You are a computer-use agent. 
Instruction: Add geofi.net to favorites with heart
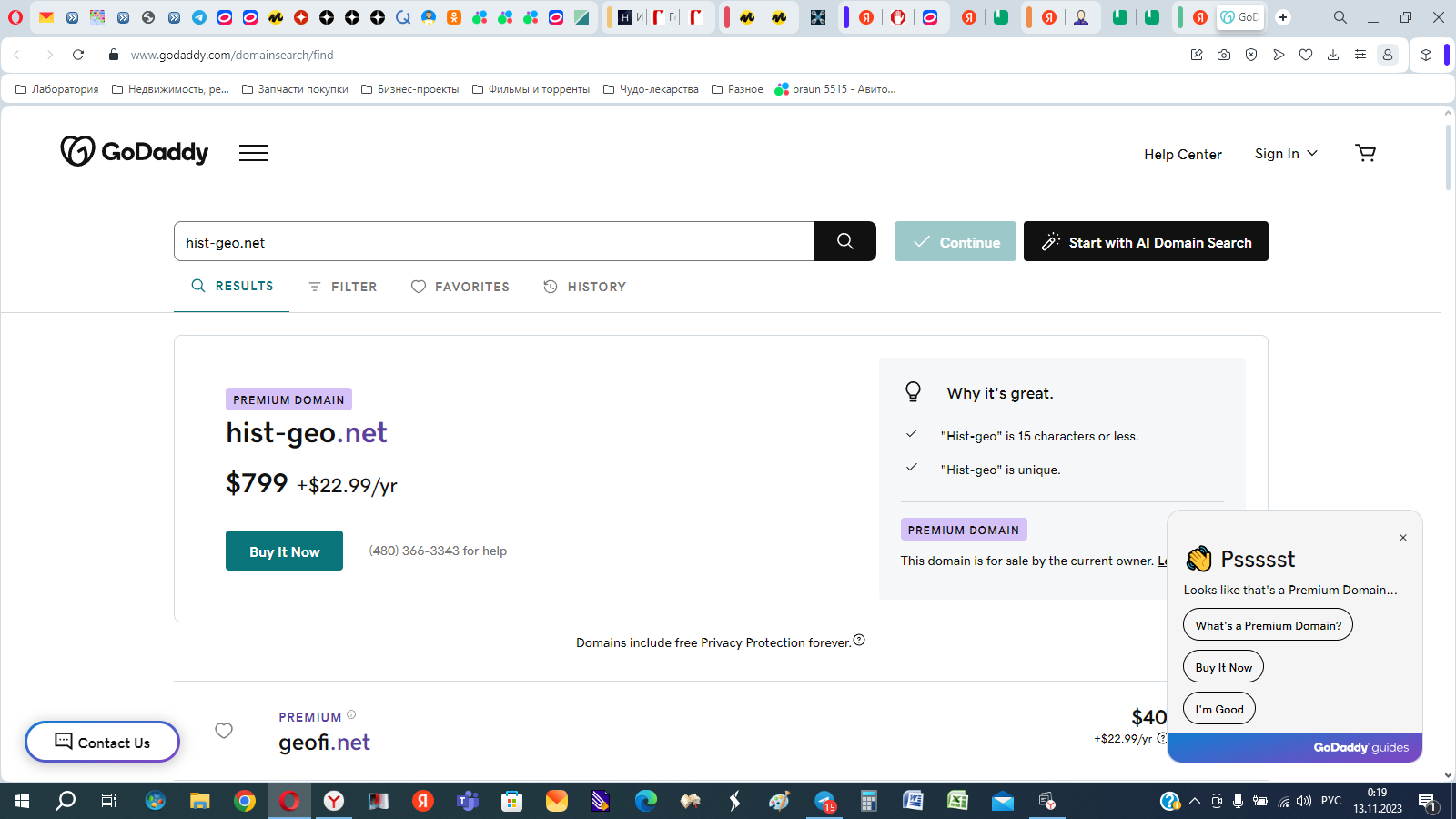pos(224,731)
